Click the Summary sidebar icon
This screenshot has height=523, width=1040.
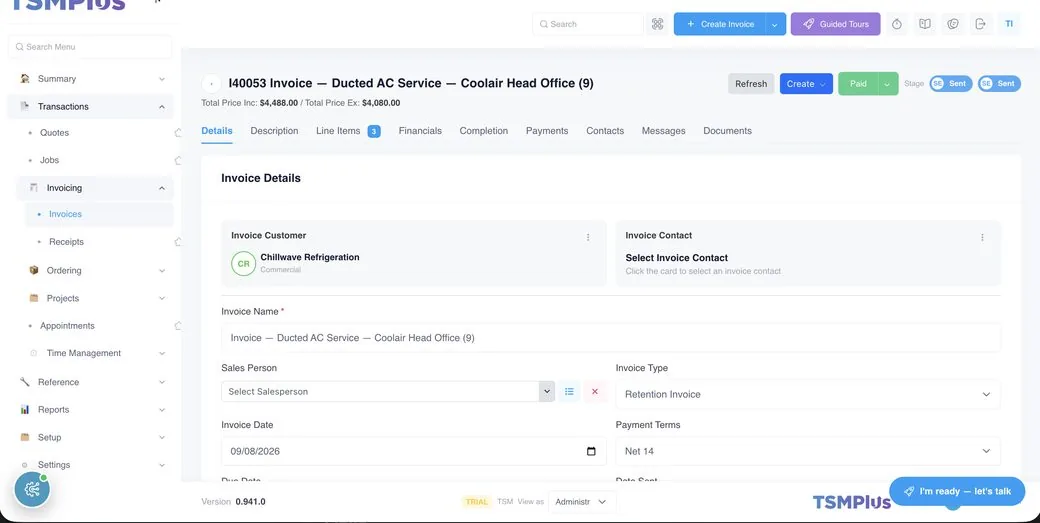[25, 78]
